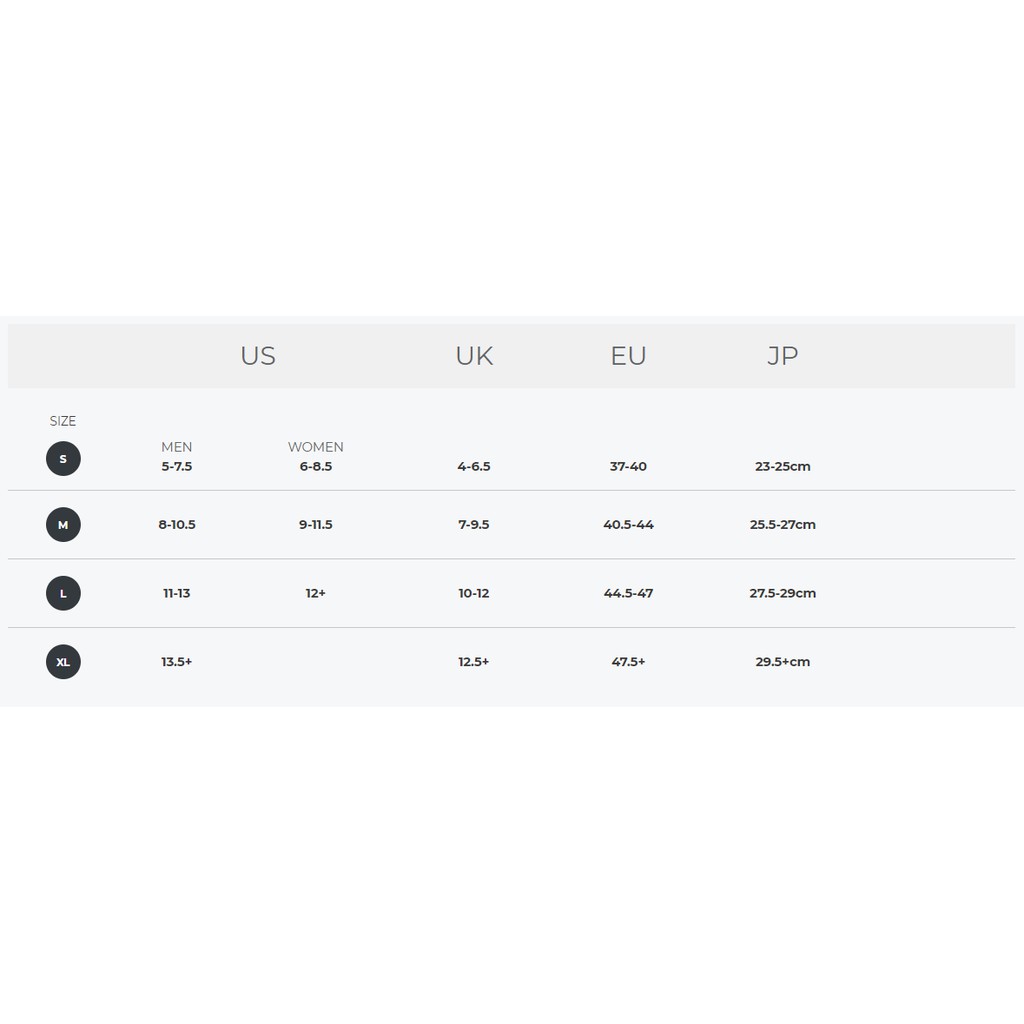
Task: Click the EU column header
Action: click(628, 356)
